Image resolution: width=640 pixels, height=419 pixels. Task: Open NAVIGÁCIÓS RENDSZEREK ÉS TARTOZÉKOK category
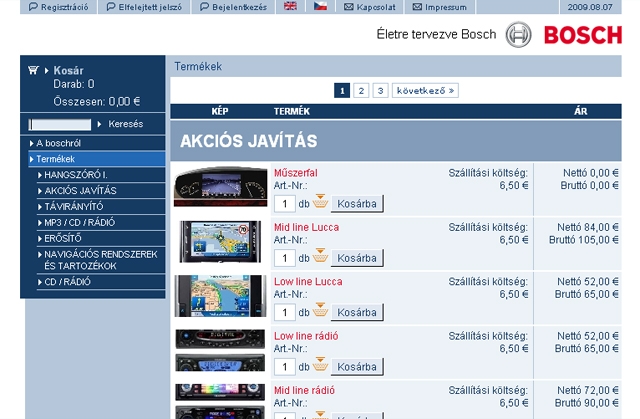pos(101,260)
